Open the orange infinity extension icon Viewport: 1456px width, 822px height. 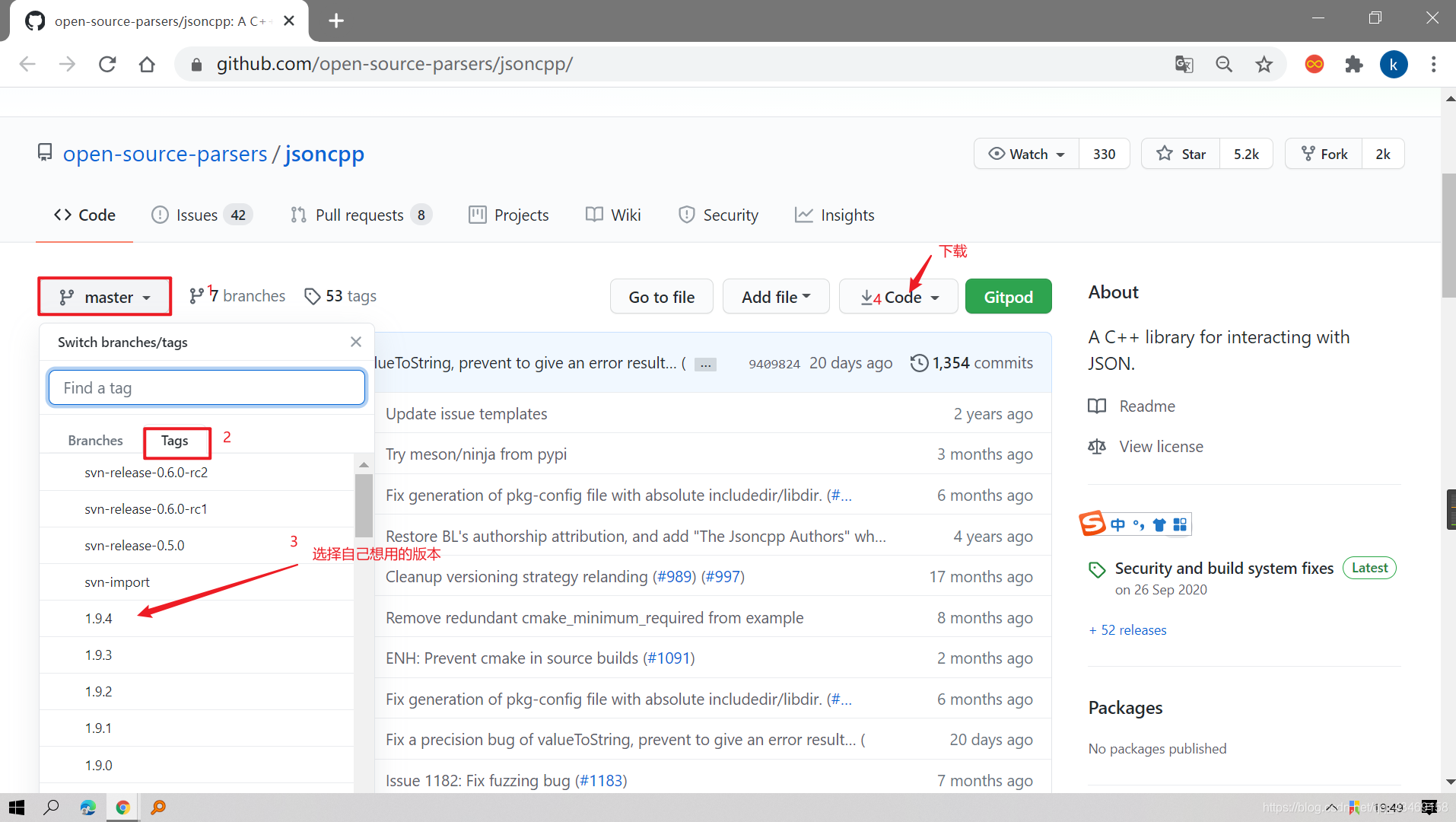(1314, 64)
